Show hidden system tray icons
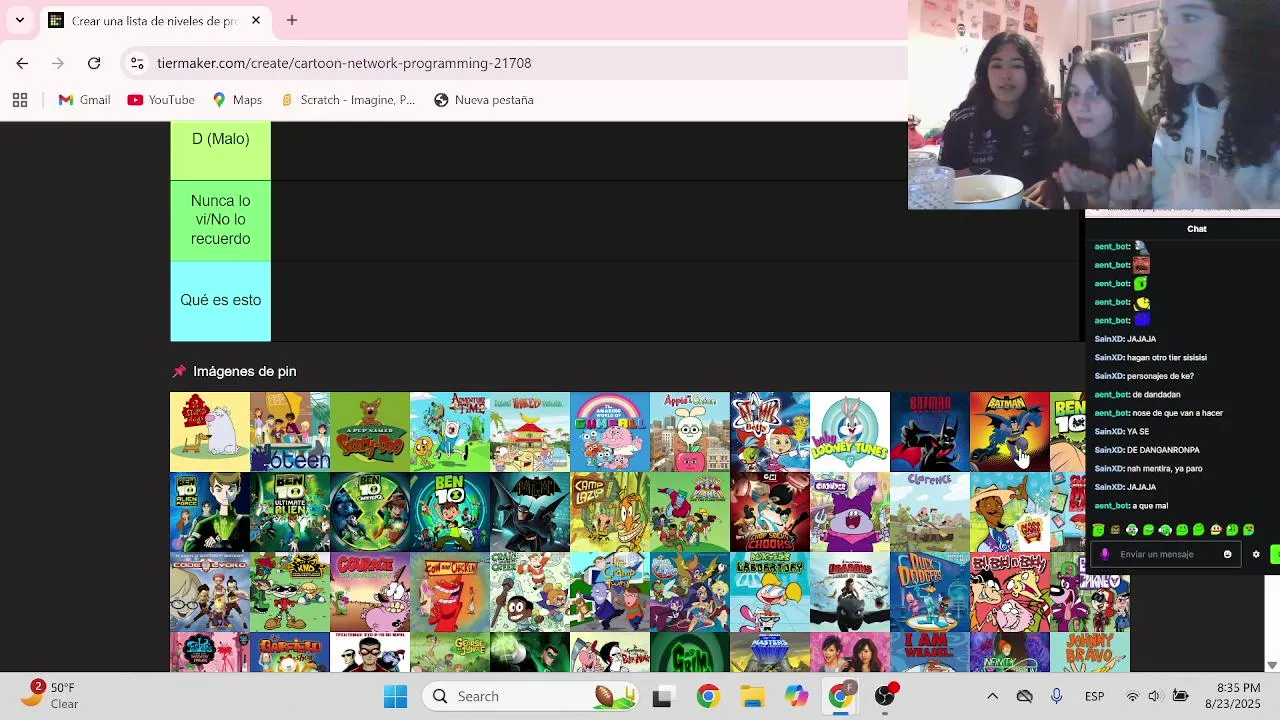The height and width of the screenshot is (720, 1280). [992, 696]
